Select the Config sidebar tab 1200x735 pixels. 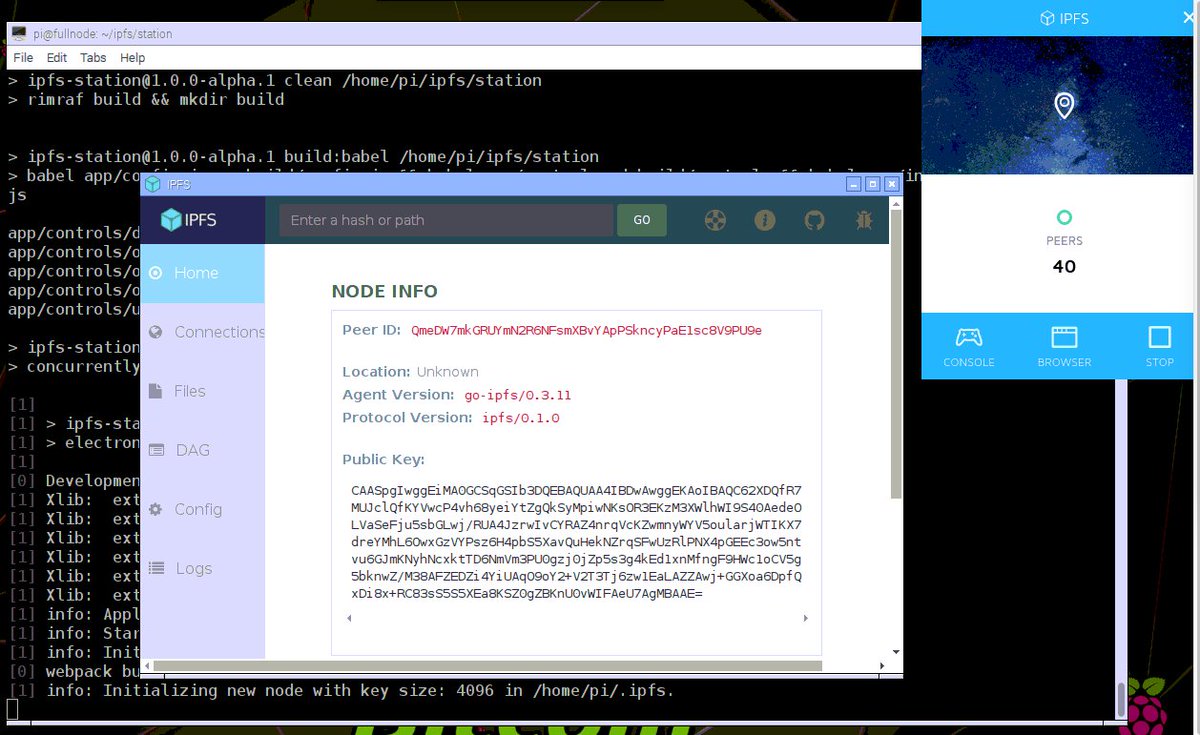(202, 509)
